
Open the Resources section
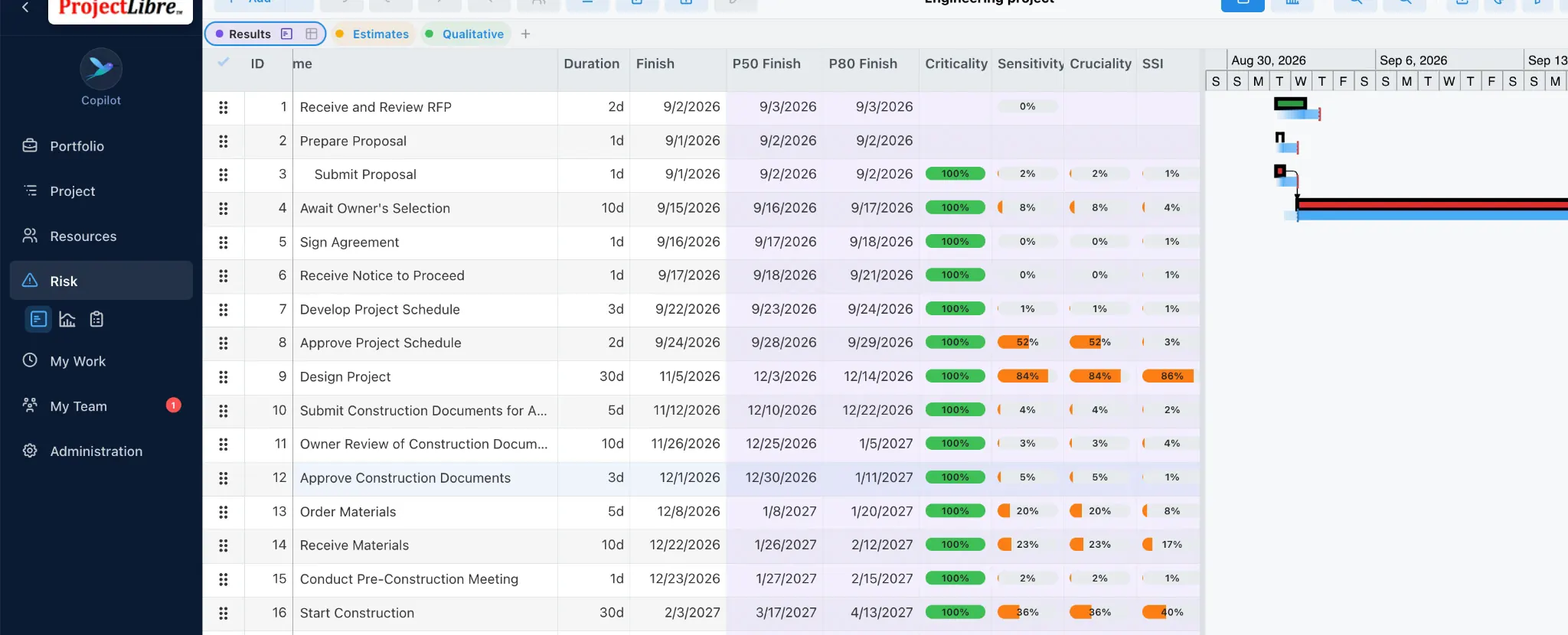pyautogui.click(x=101, y=236)
